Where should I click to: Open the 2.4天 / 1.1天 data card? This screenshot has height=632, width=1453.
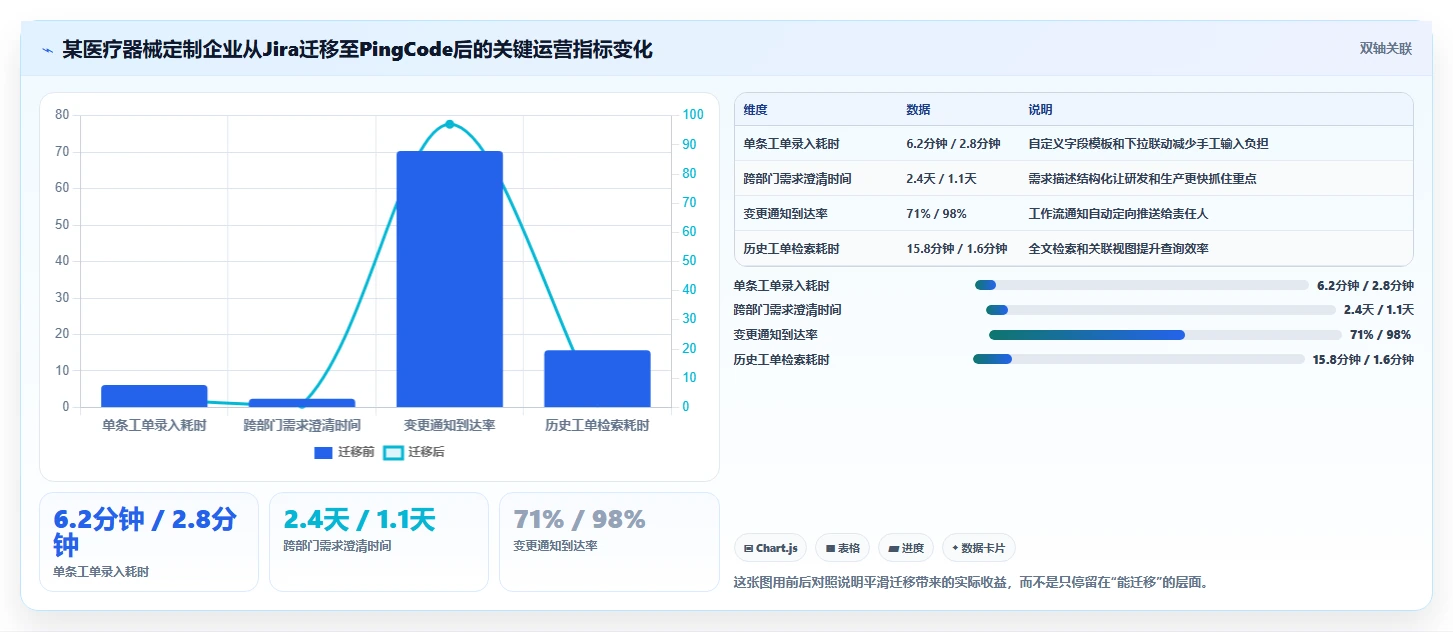(379, 542)
